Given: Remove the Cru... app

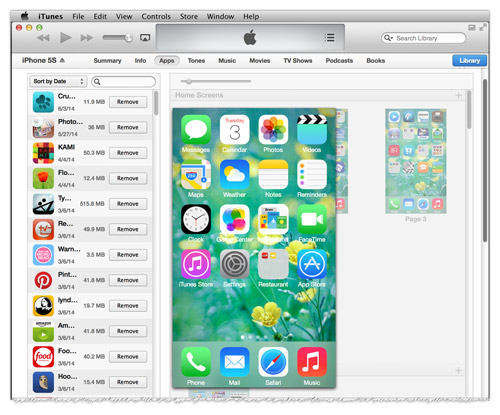Looking at the screenshot, I should click(128, 102).
